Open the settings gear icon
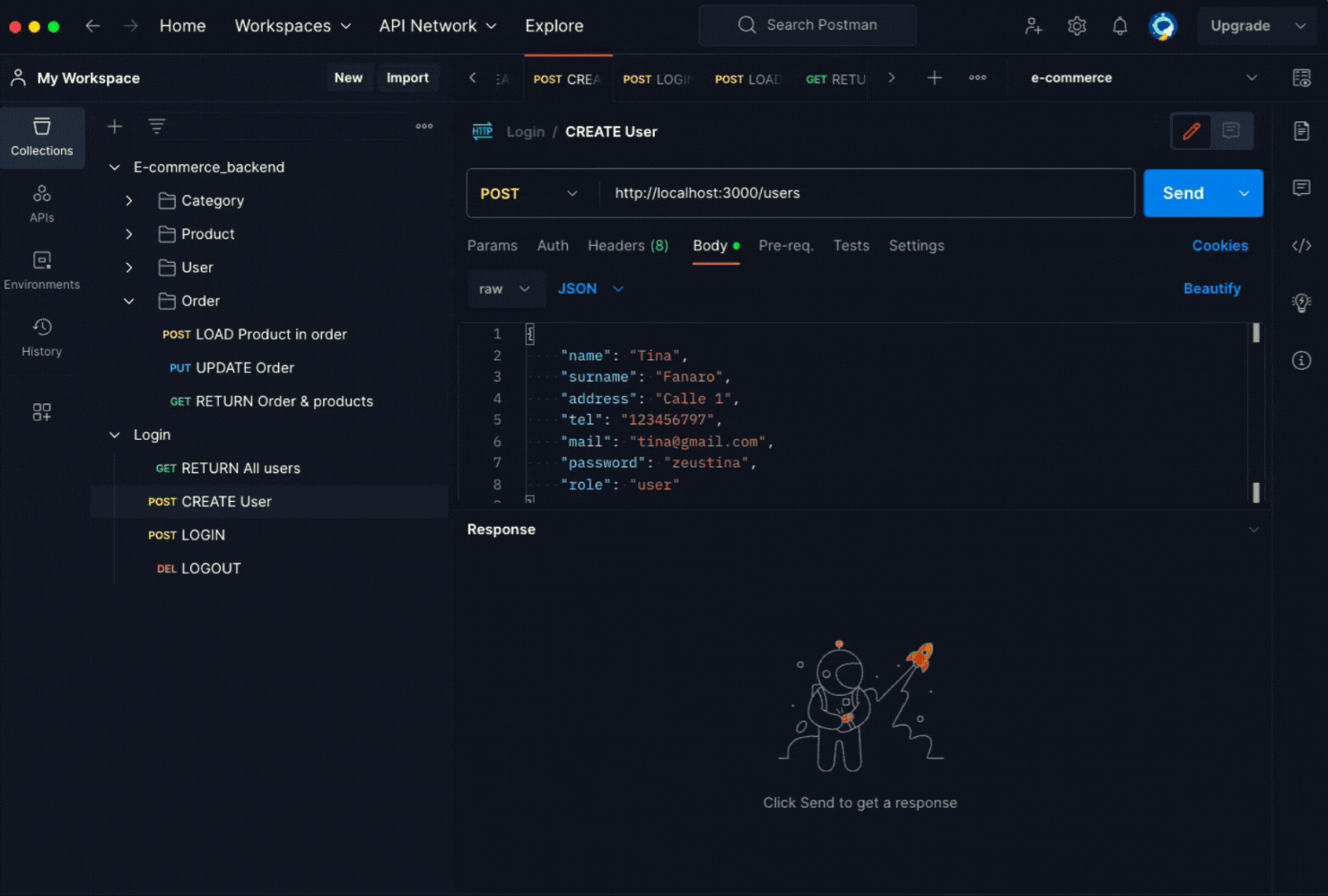The width and height of the screenshot is (1328, 896). (1077, 26)
